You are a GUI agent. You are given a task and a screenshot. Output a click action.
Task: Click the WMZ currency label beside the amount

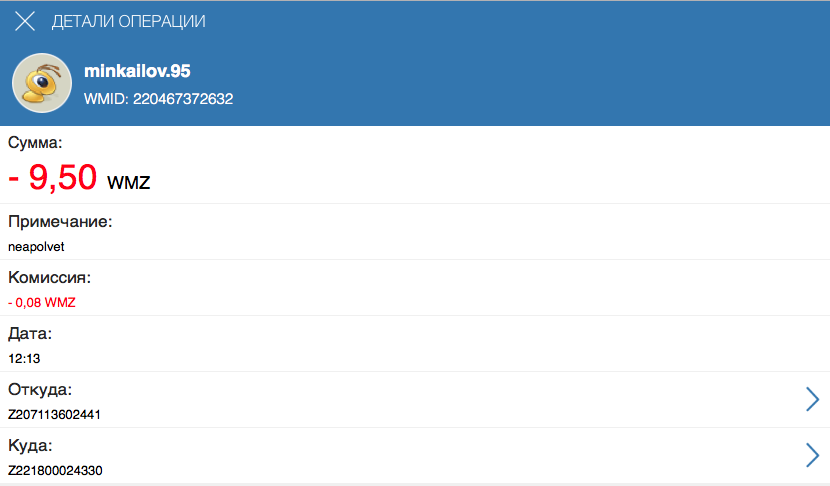tap(129, 183)
